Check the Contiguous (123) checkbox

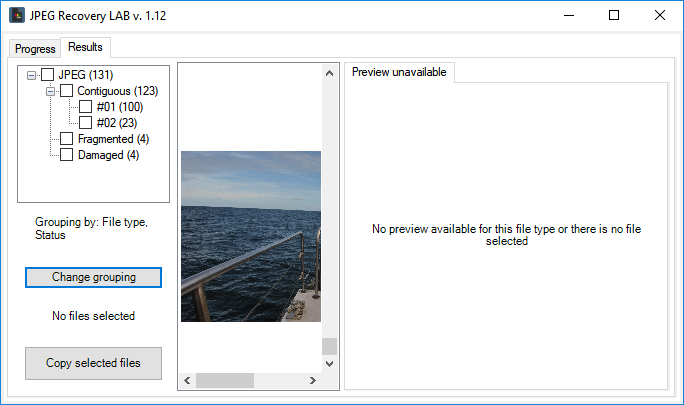[x=66, y=91]
